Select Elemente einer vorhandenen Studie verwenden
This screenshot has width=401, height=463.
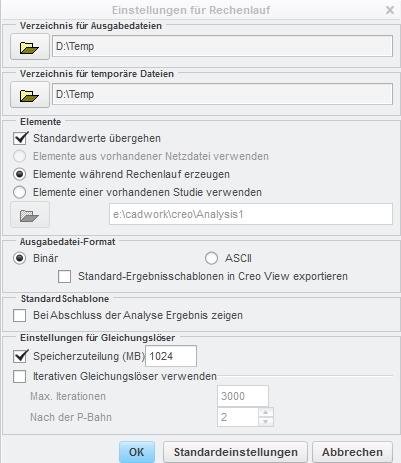point(19,192)
